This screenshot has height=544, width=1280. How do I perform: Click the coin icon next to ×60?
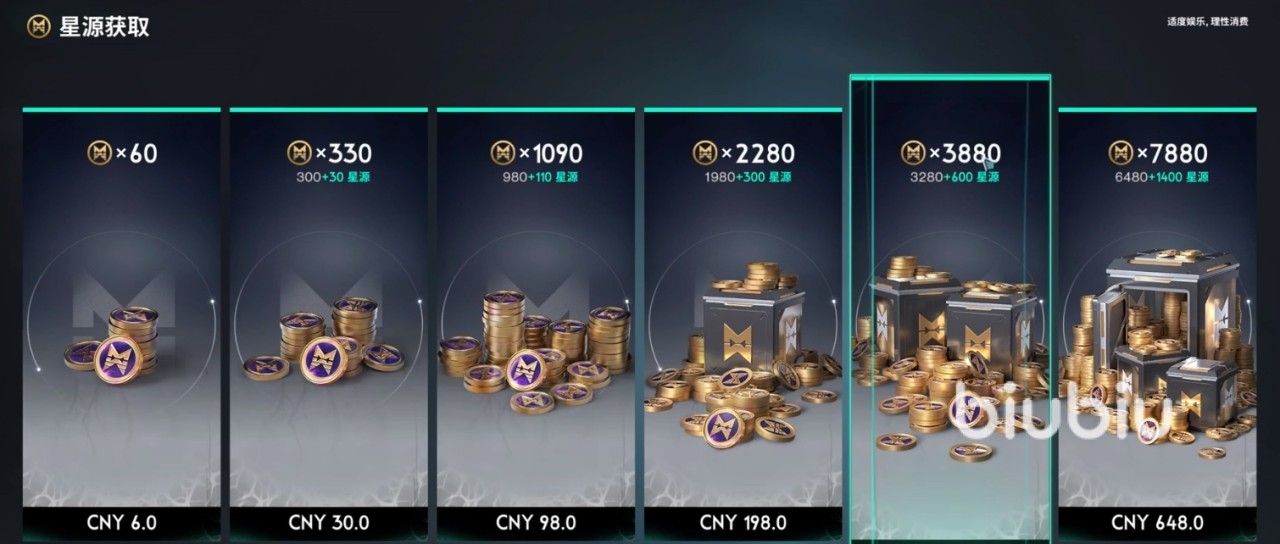(x=100, y=153)
